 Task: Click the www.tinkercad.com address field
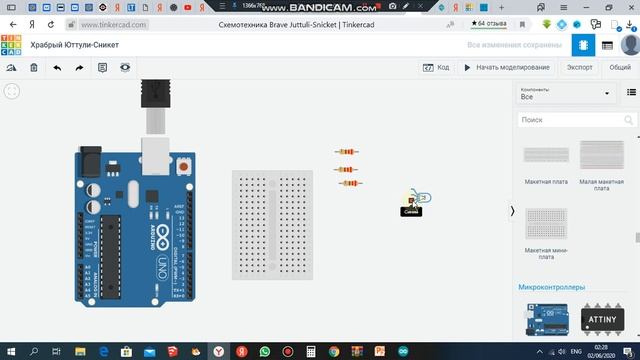coord(113,25)
